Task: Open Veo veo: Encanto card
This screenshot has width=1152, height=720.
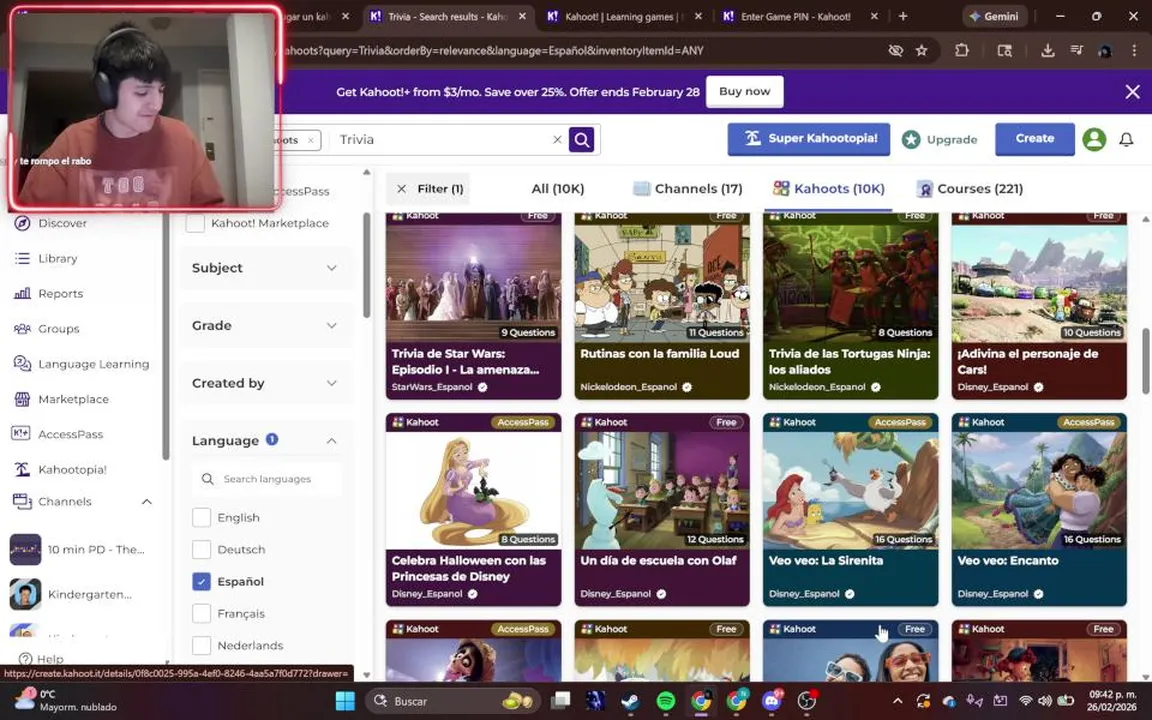Action: pyautogui.click(x=1039, y=510)
